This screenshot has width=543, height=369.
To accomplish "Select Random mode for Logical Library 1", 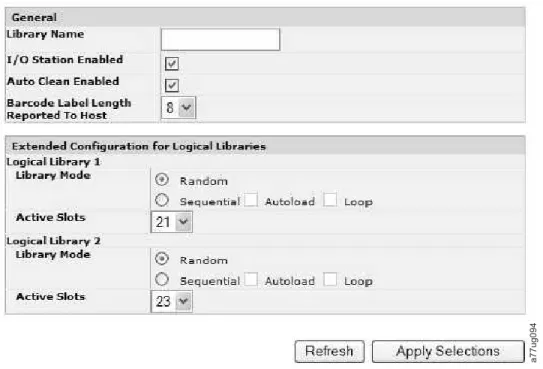I will [162, 180].
